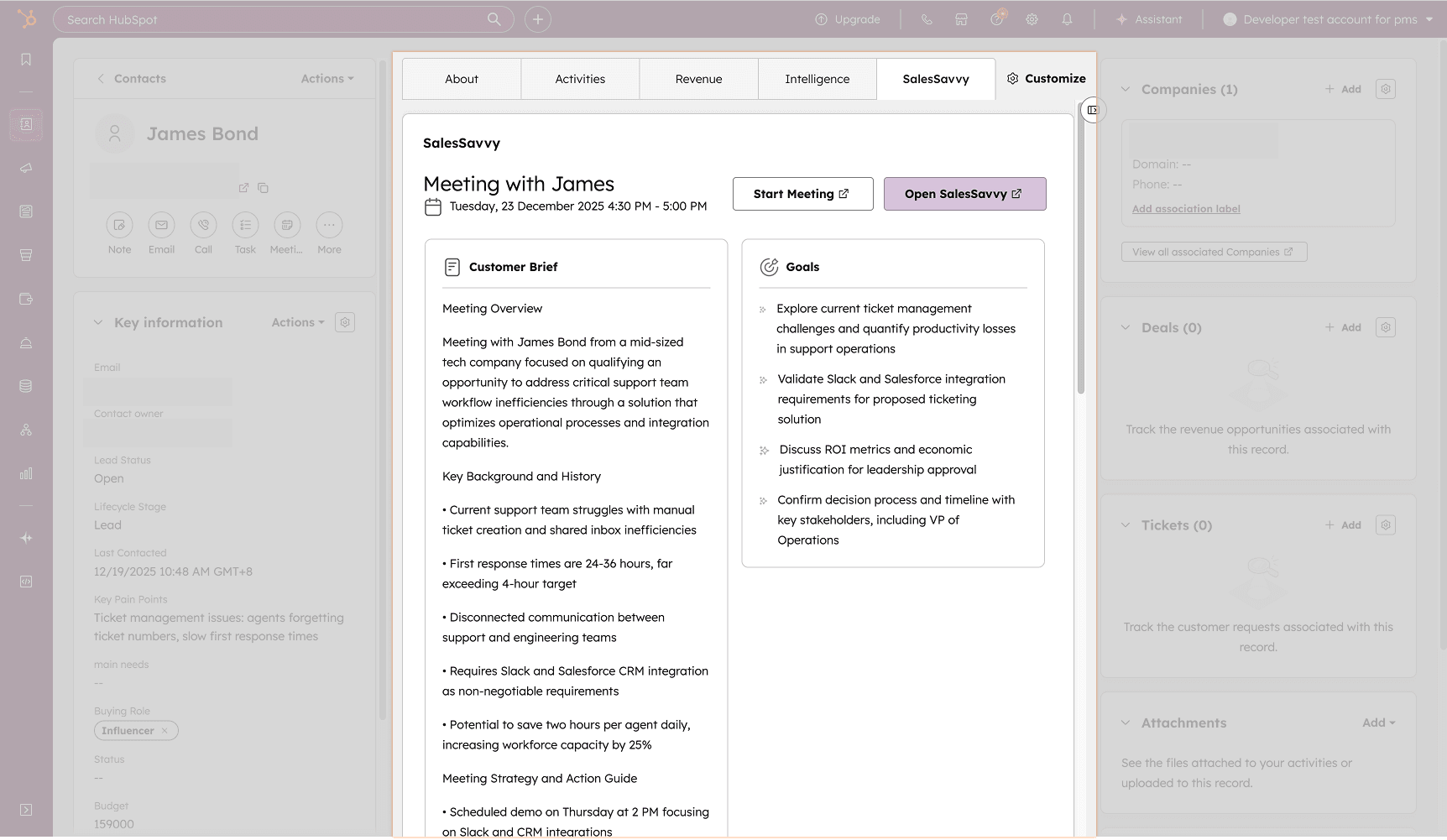Click the Call action icon
1447x840 pixels.
(203, 225)
